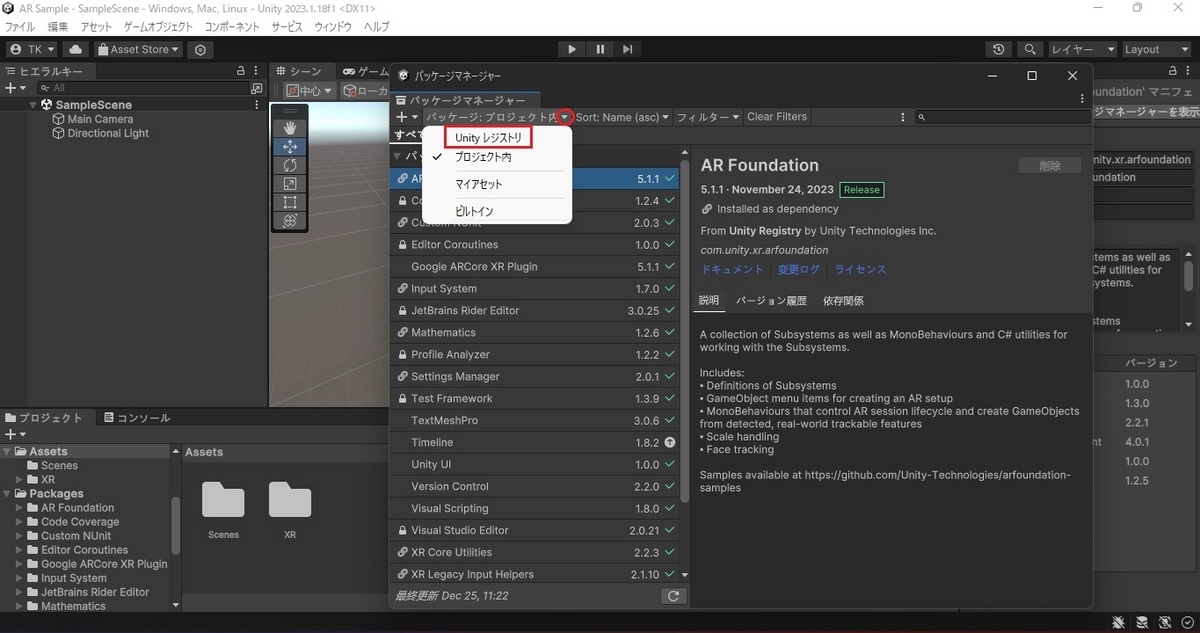Click the Hierarchy add object plus button
The height and width of the screenshot is (633, 1200).
tap(14, 88)
